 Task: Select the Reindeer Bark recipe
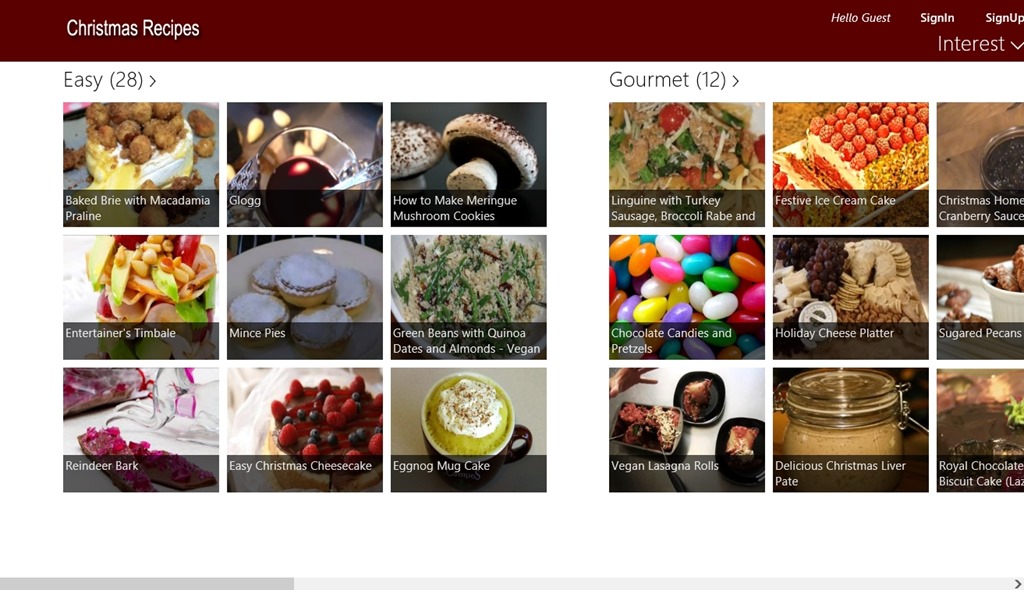coord(141,430)
